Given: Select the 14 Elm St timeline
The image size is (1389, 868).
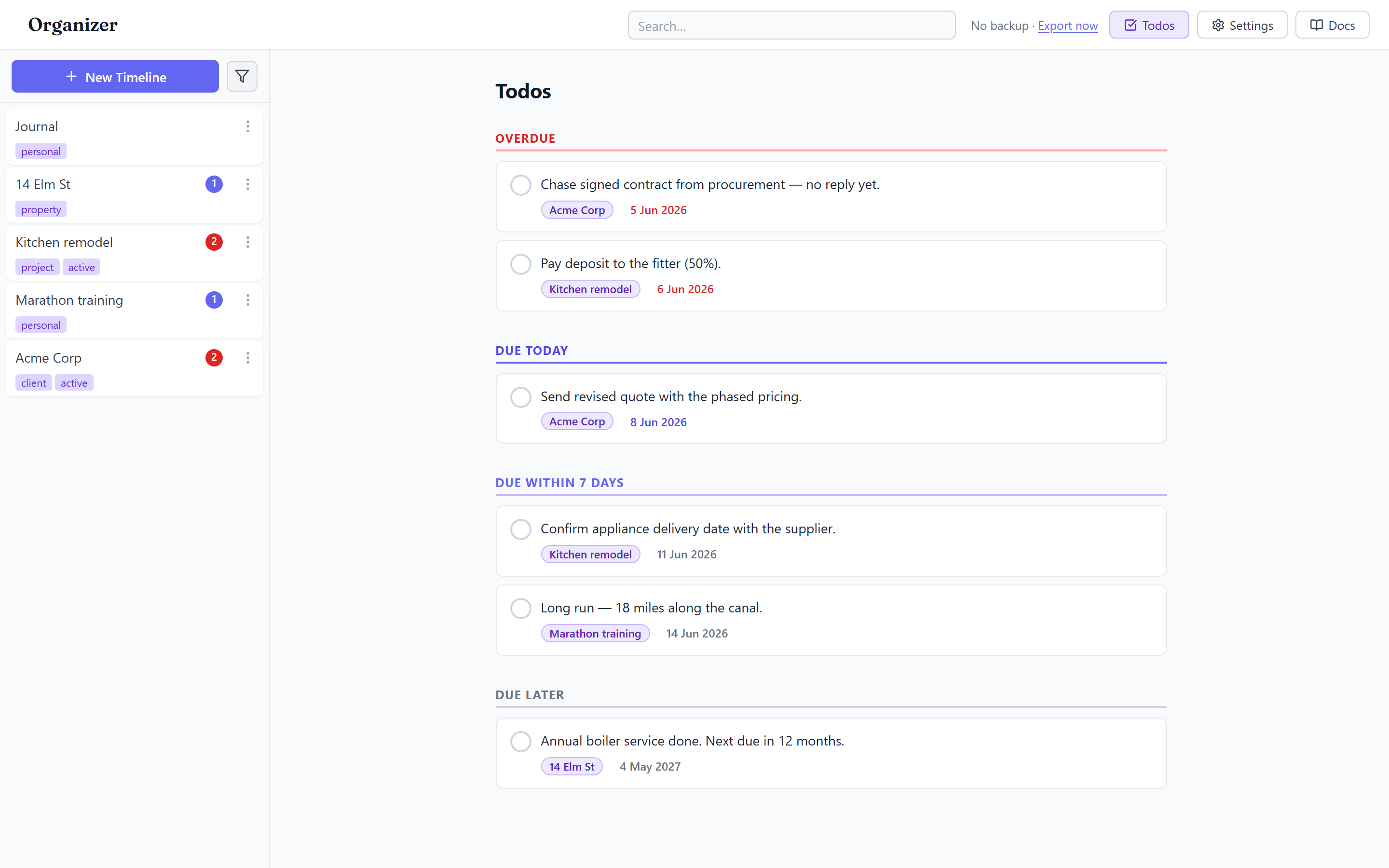Looking at the screenshot, I should [x=134, y=195].
